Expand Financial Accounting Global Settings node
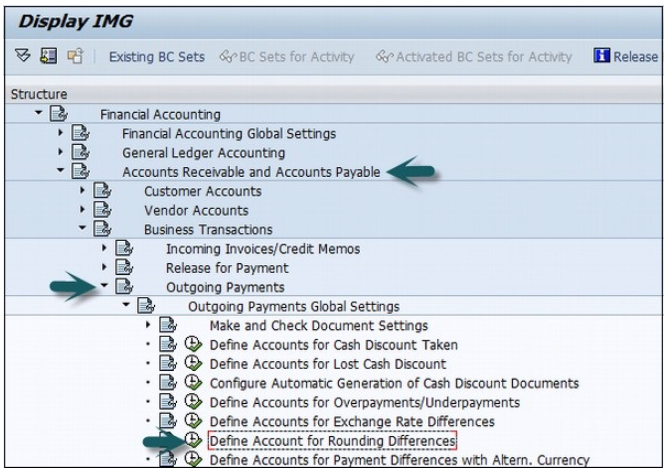668x473 pixels. [61, 133]
